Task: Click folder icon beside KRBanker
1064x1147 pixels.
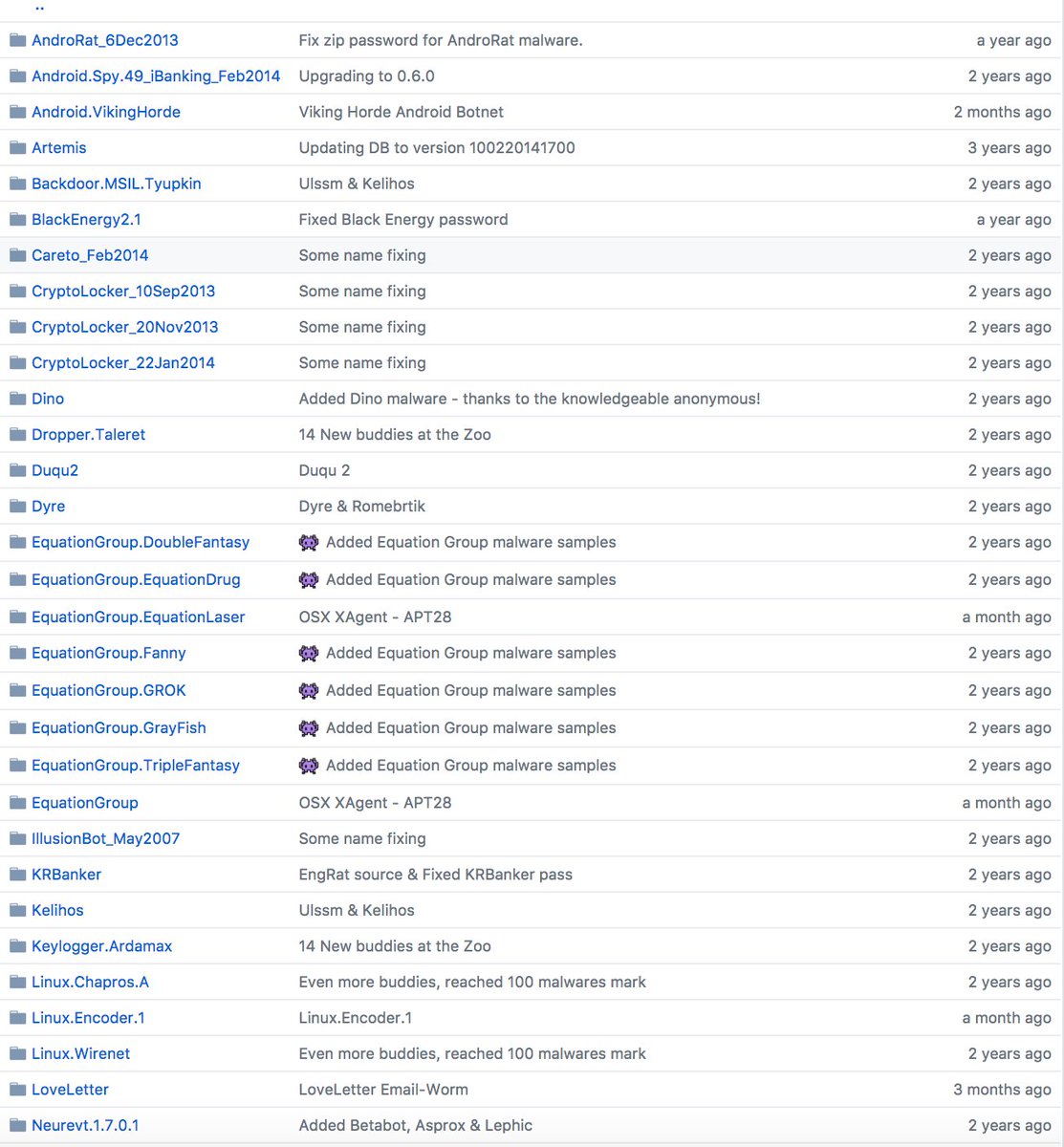Action: tap(17, 874)
